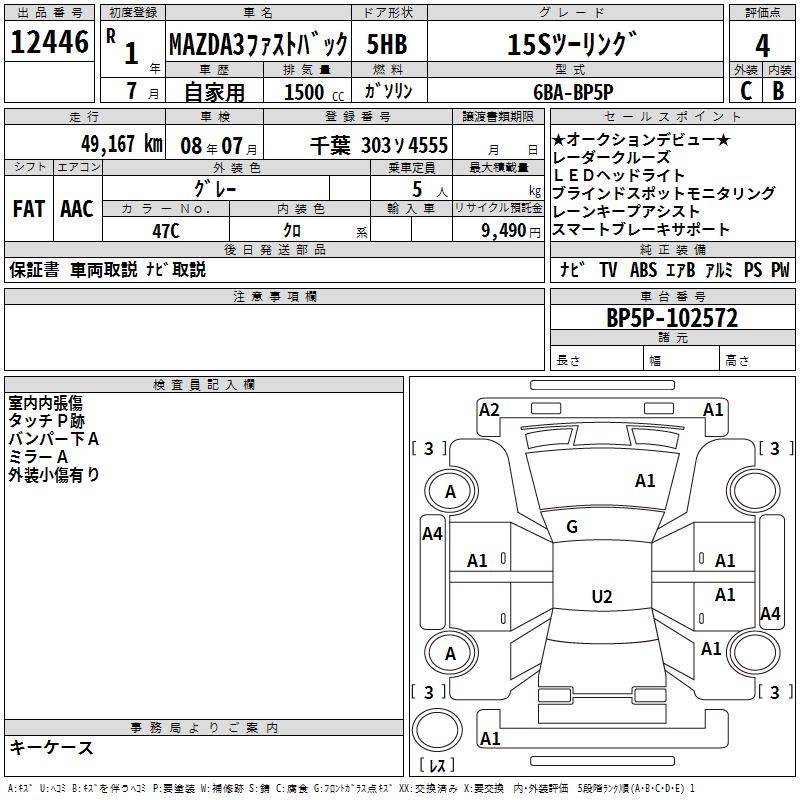The height and width of the screenshot is (800, 800).
Task: Click rear-left wheel marked A
Action: point(451,654)
